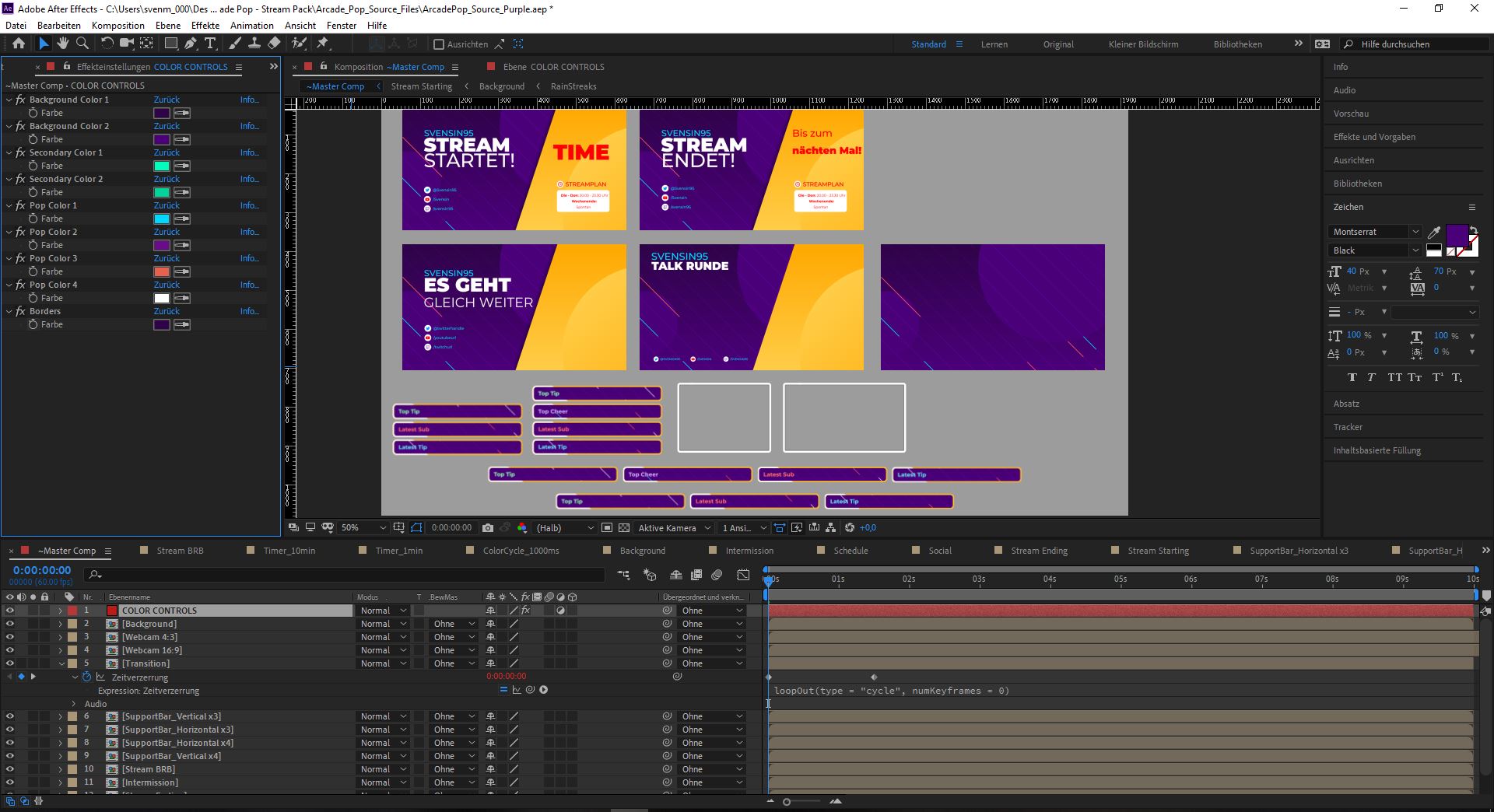Take a snapshot with camera icon
This screenshot has height=812, width=1494.
(488, 527)
